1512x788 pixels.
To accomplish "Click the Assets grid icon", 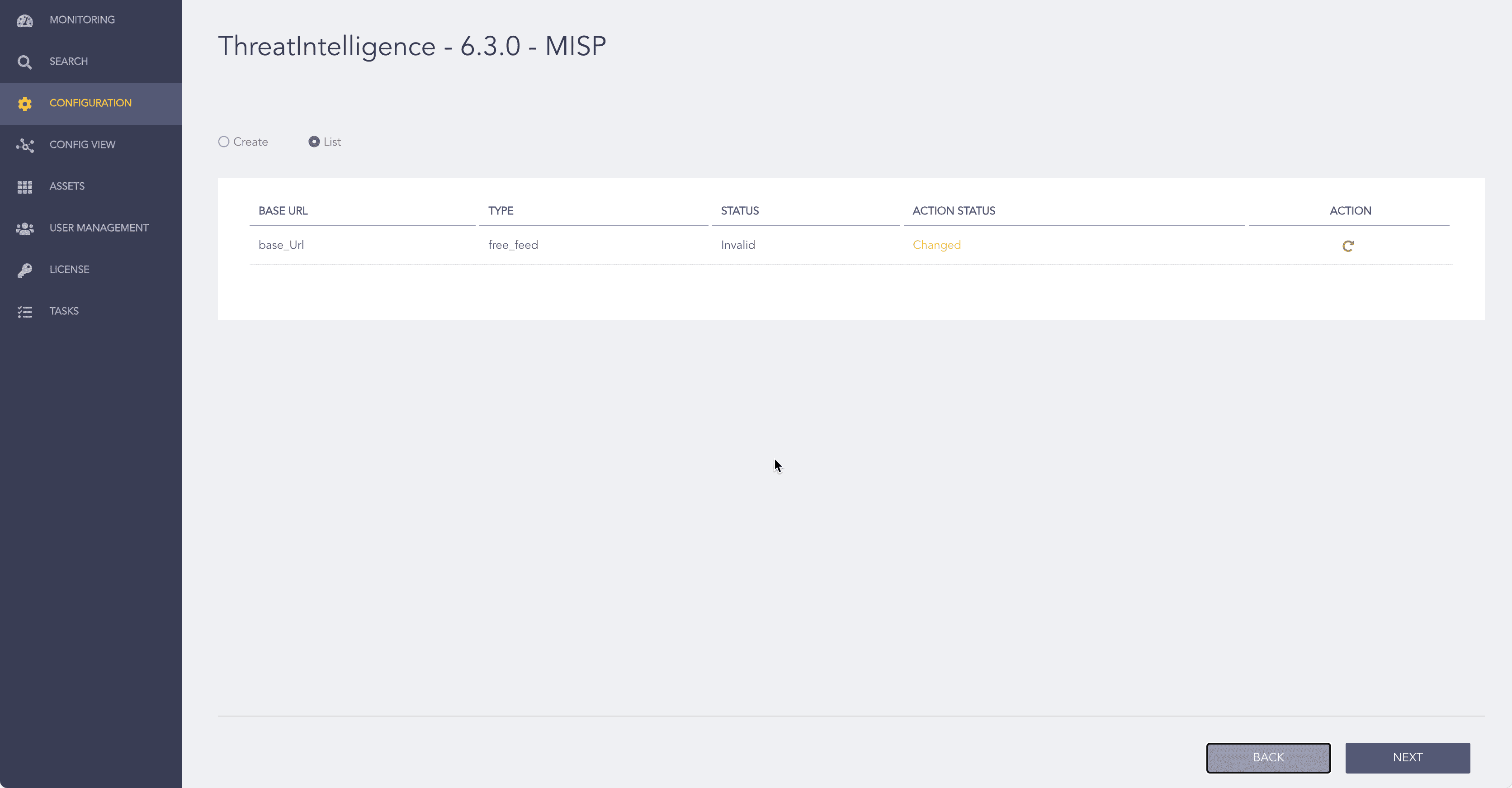I will (25, 187).
